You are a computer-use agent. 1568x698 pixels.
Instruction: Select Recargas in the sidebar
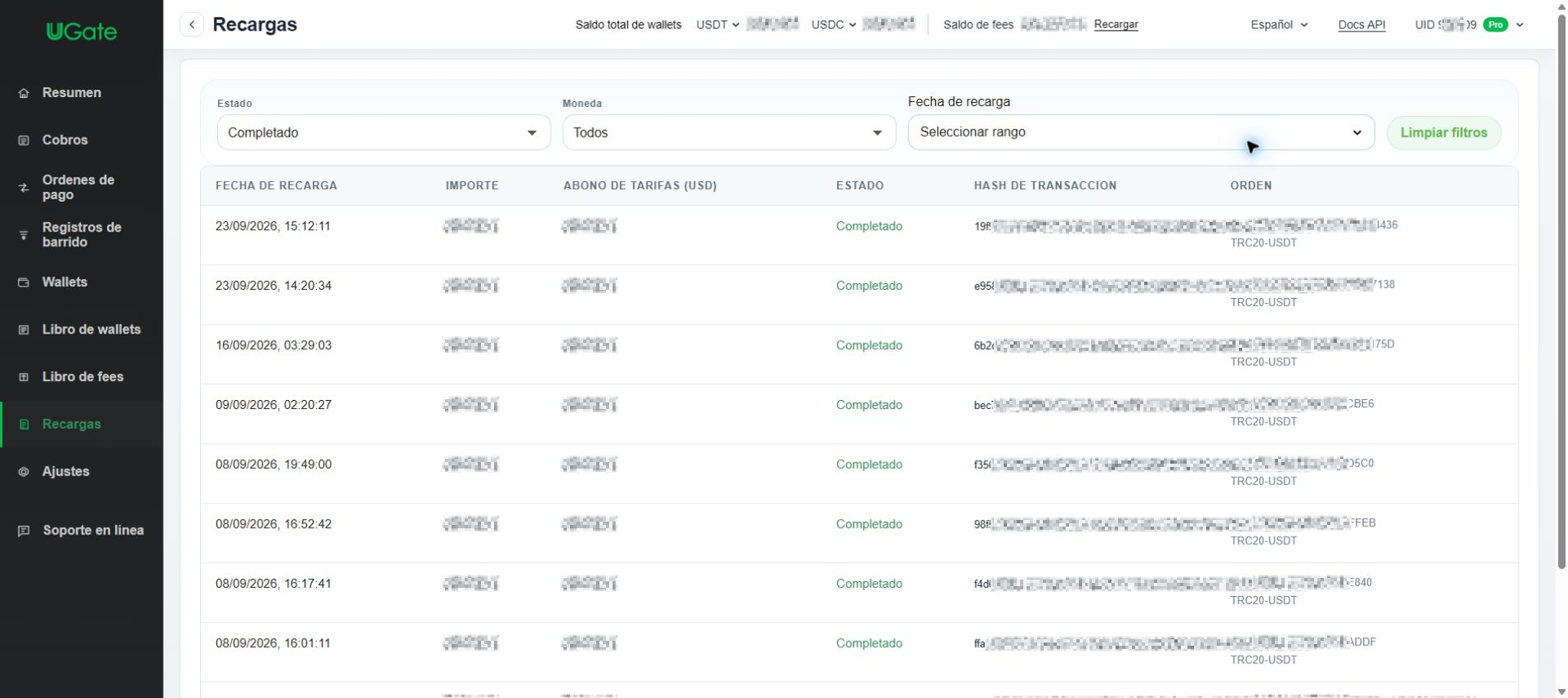pyautogui.click(x=72, y=425)
